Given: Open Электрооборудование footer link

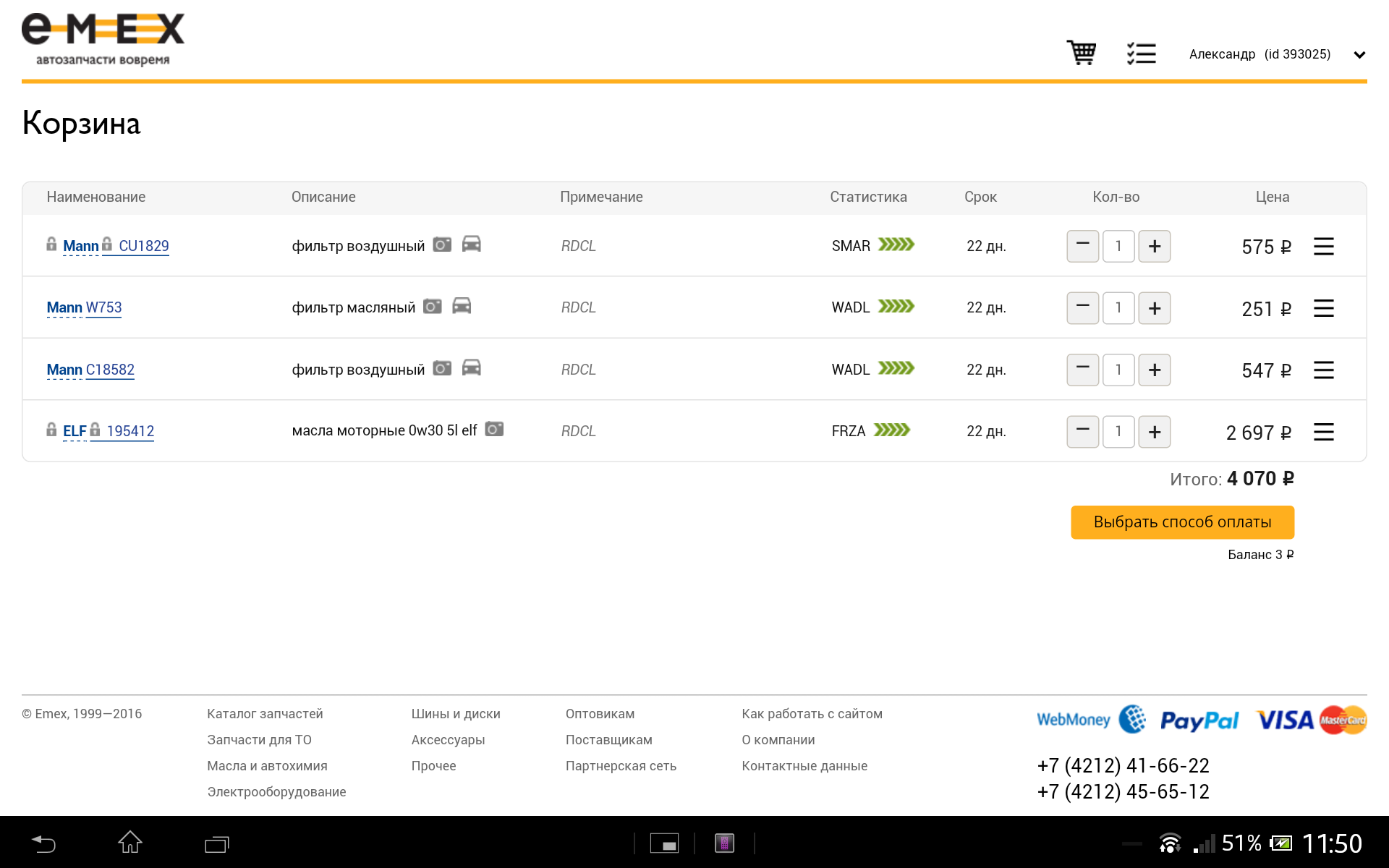Looking at the screenshot, I should 276,792.
